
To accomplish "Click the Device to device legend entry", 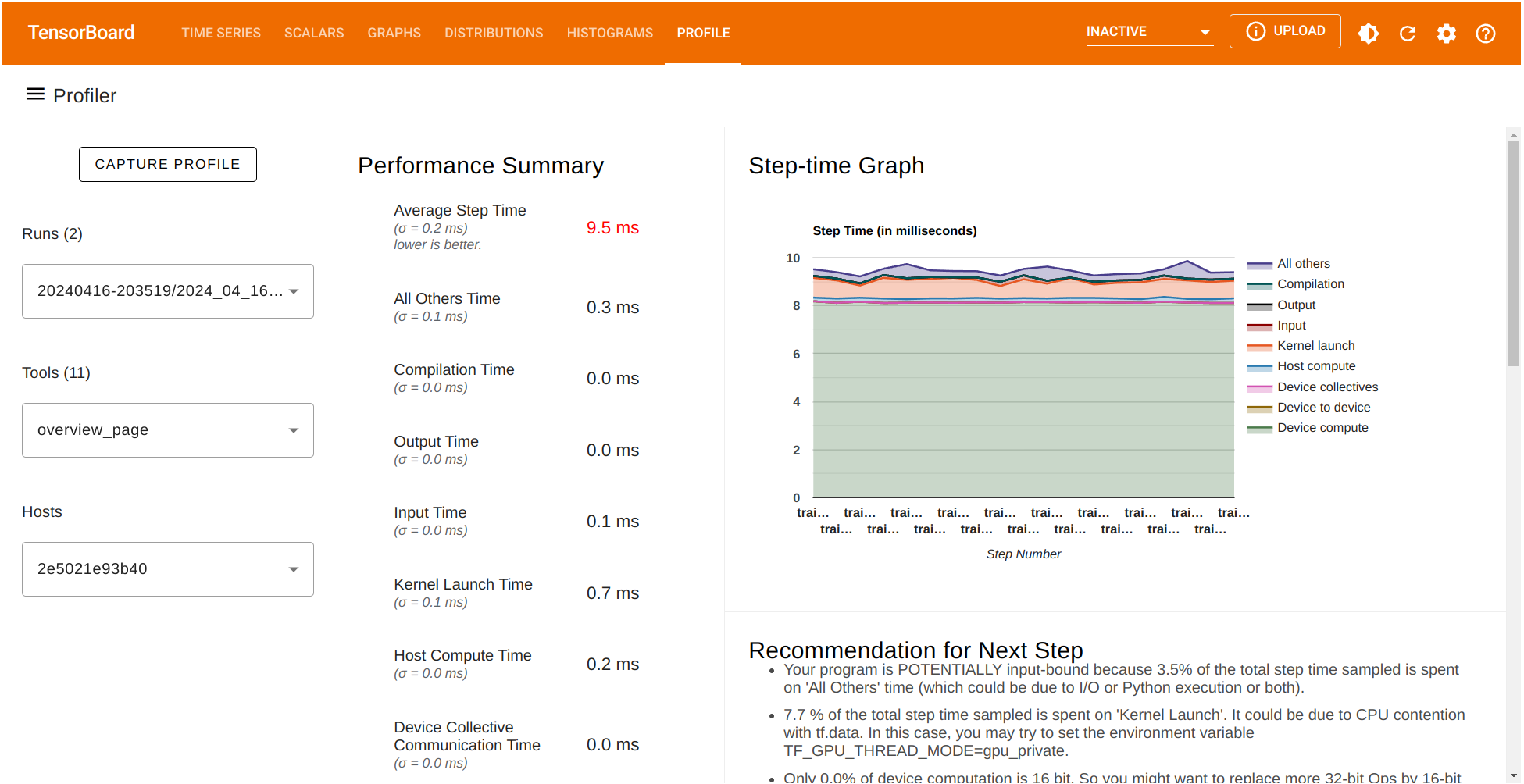I will (x=1309, y=408).
